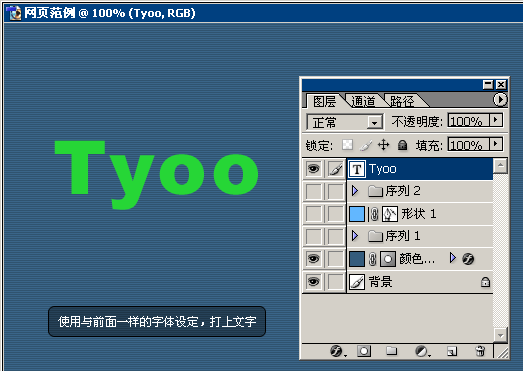The height and width of the screenshot is (371, 523).
Task: Click the layer list scroll down arrow
Action: 500,335
